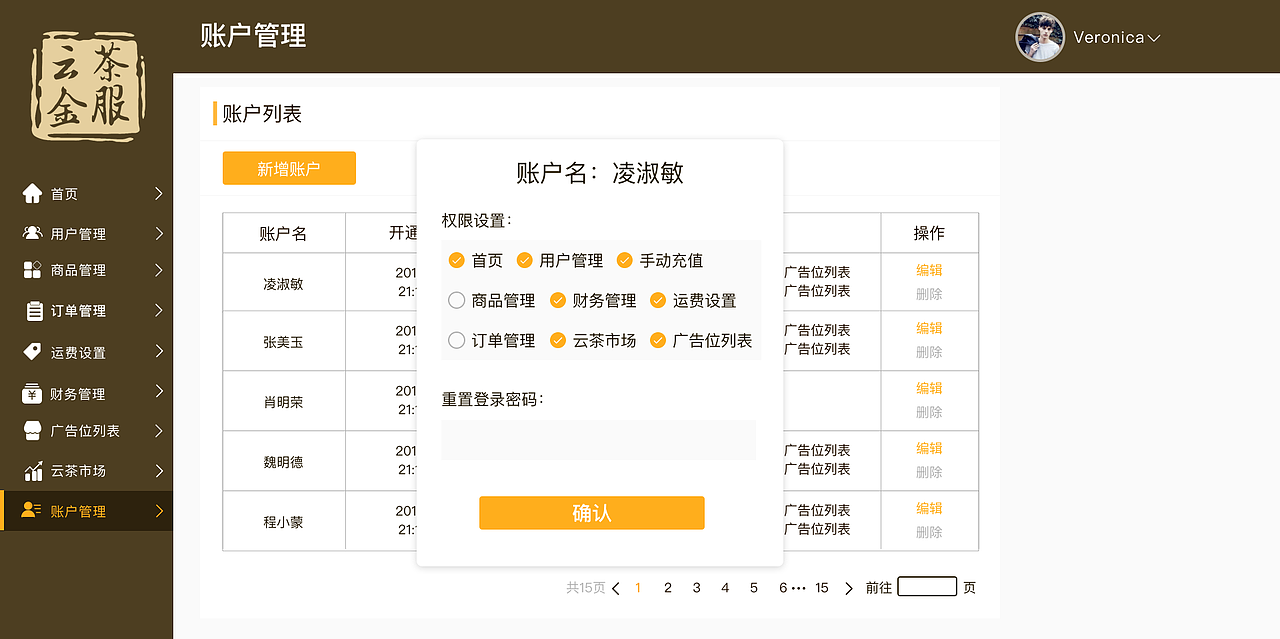Screen dimensions: 1280x639
Task: Click the 重置登录密码 input field
Action: (x=598, y=440)
